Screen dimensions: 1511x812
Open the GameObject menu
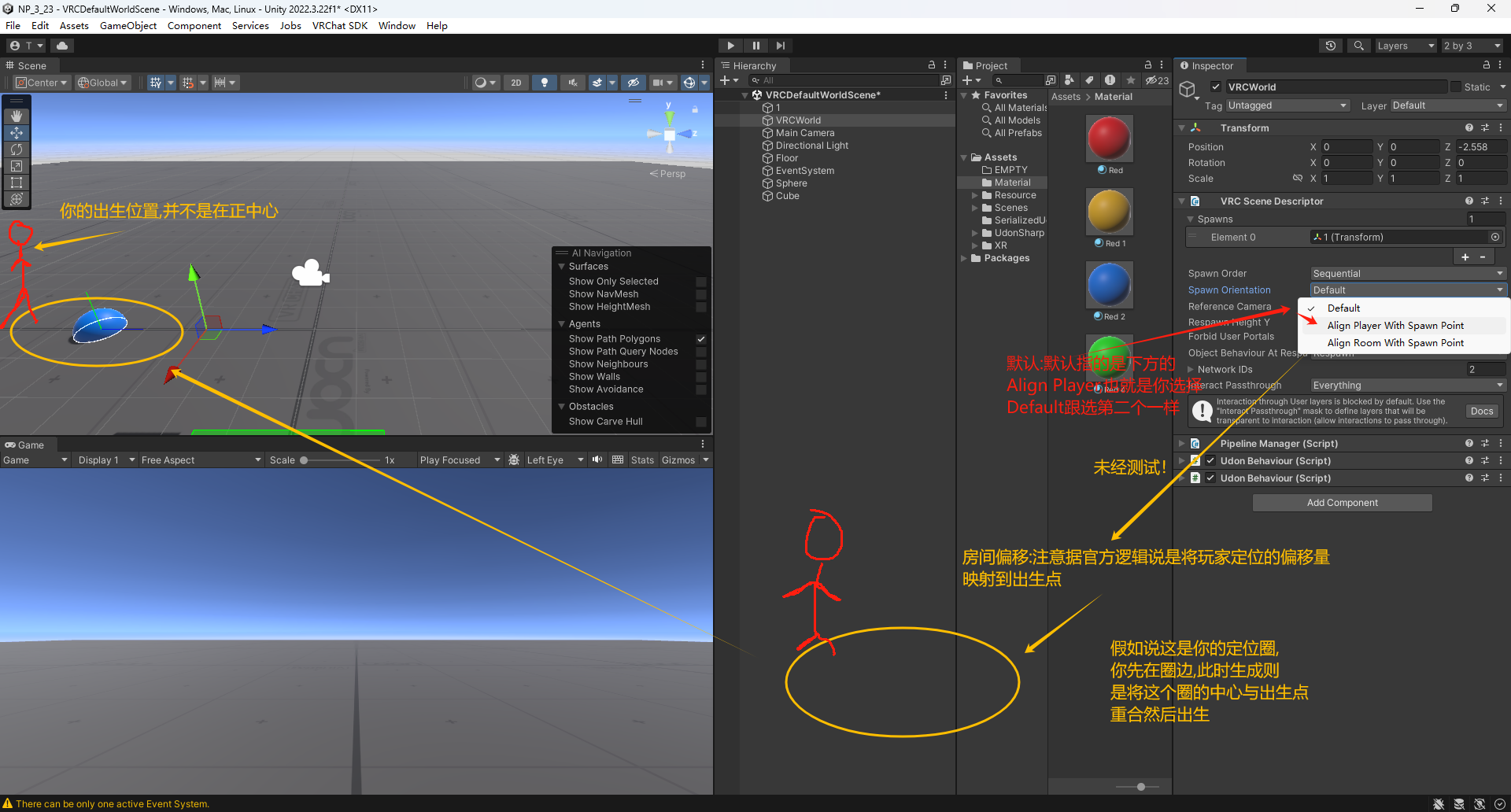click(128, 26)
